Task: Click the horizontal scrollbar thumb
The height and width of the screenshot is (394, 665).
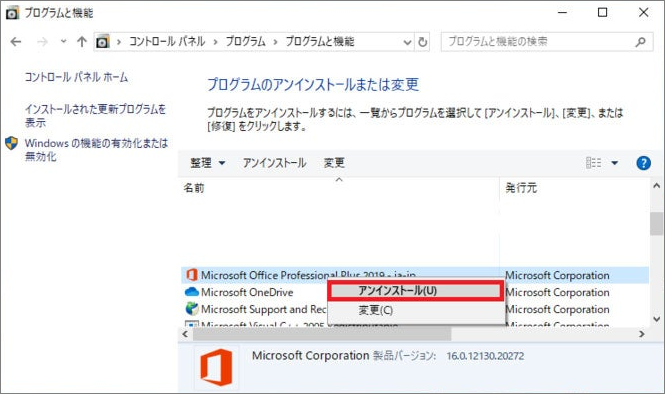Action: [x=322, y=334]
